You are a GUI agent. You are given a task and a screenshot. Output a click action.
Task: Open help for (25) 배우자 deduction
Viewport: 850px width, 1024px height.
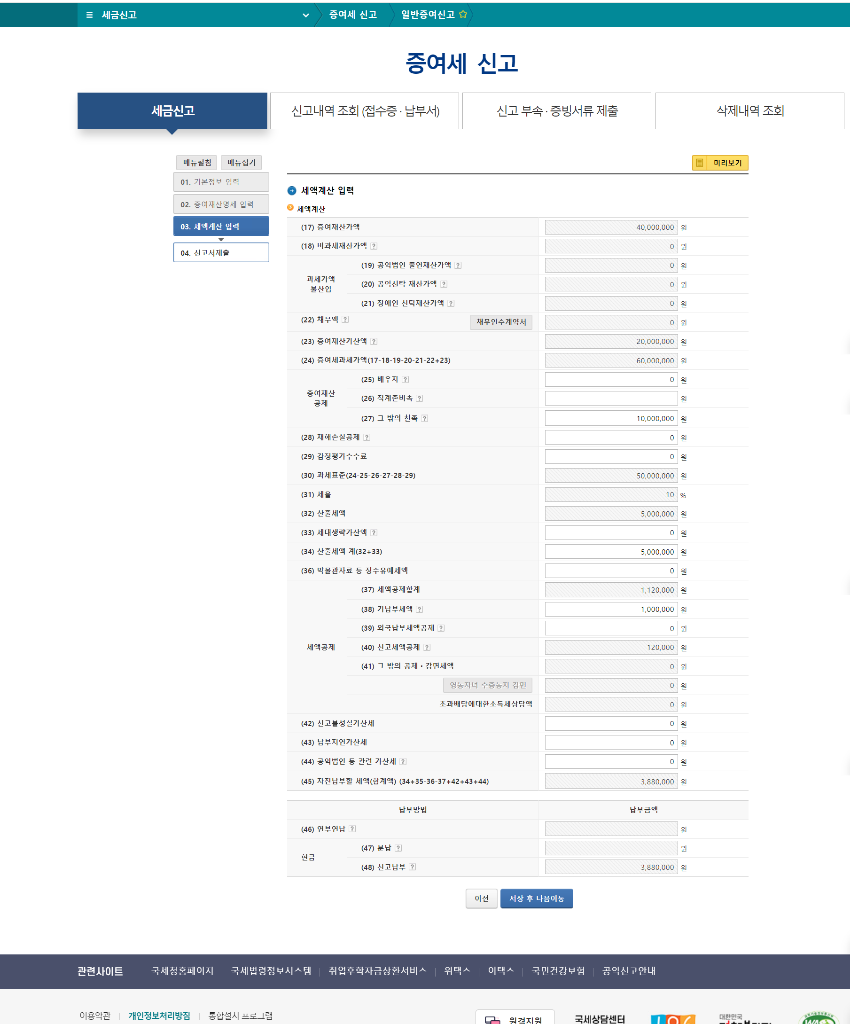coord(406,380)
